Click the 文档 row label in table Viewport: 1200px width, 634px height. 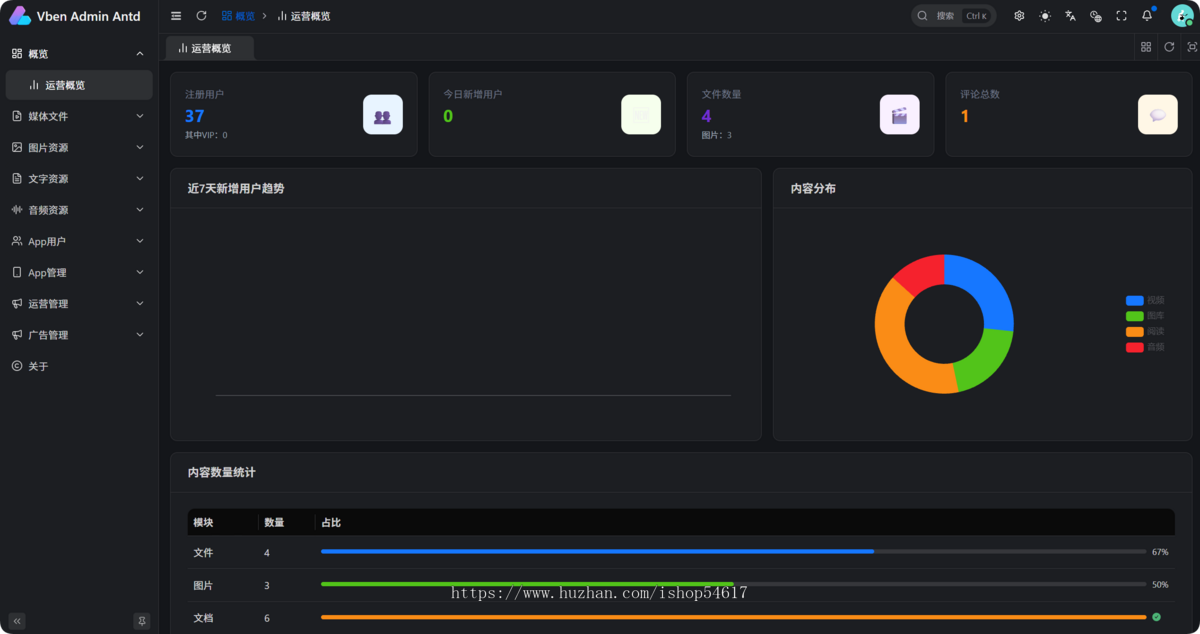point(203,618)
